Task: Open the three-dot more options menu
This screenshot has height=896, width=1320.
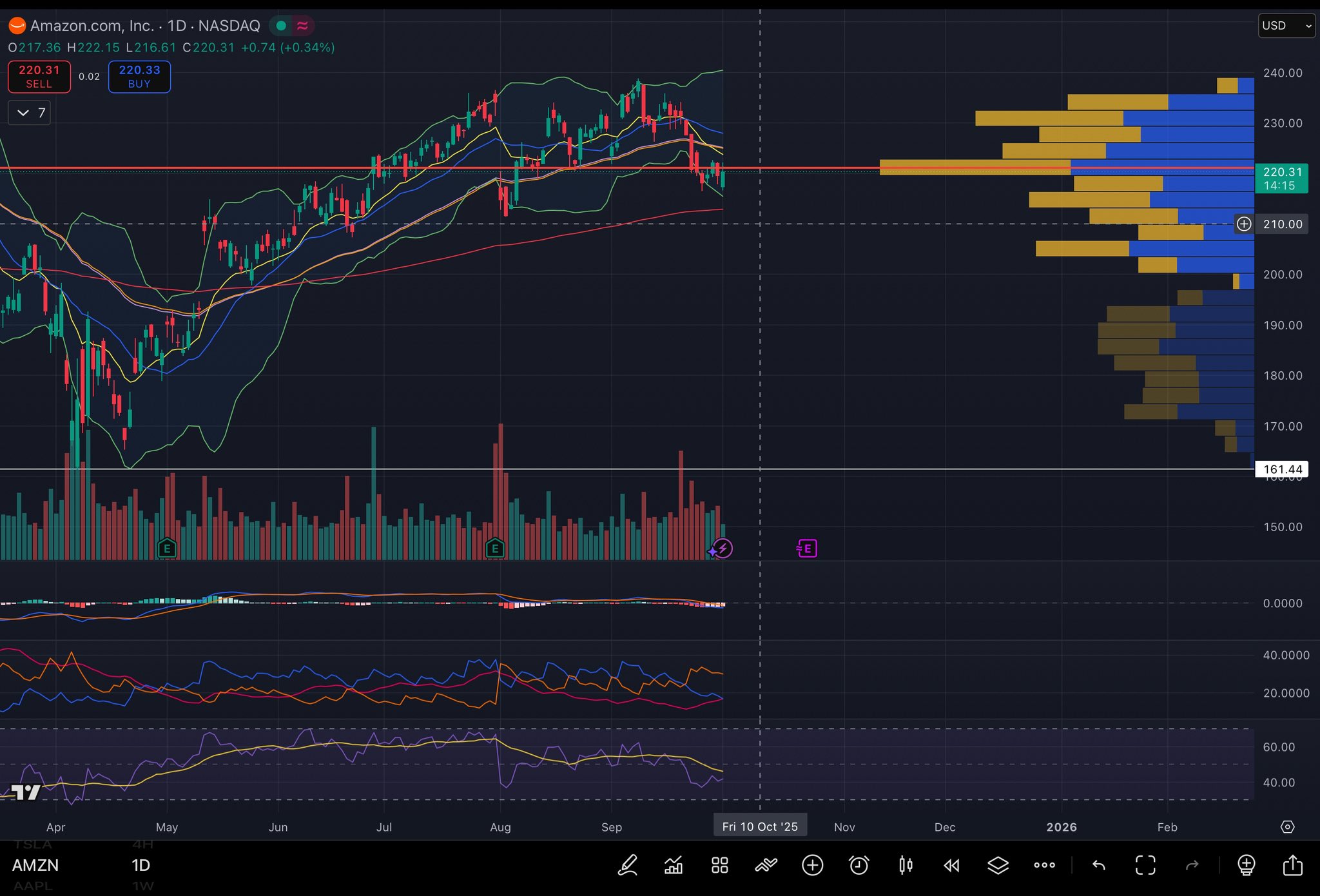Action: click(x=1044, y=865)
